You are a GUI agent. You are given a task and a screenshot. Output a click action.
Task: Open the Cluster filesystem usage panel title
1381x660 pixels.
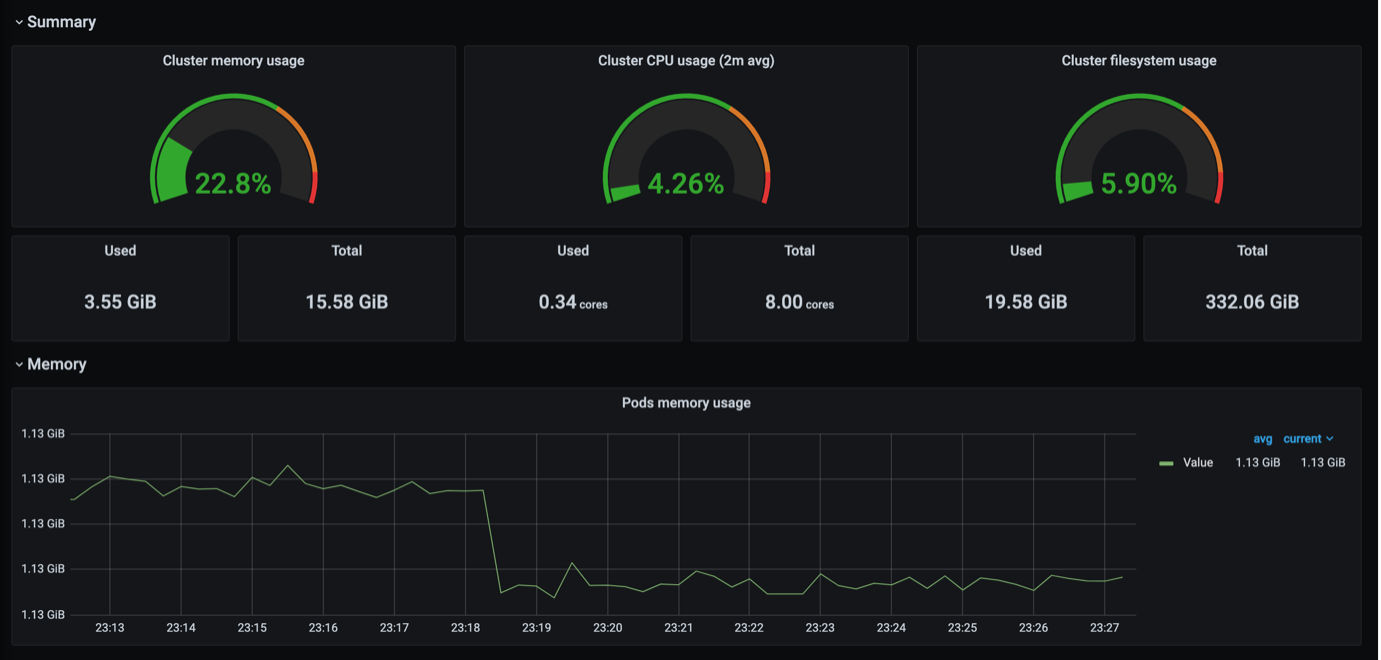click(1139, 61)
